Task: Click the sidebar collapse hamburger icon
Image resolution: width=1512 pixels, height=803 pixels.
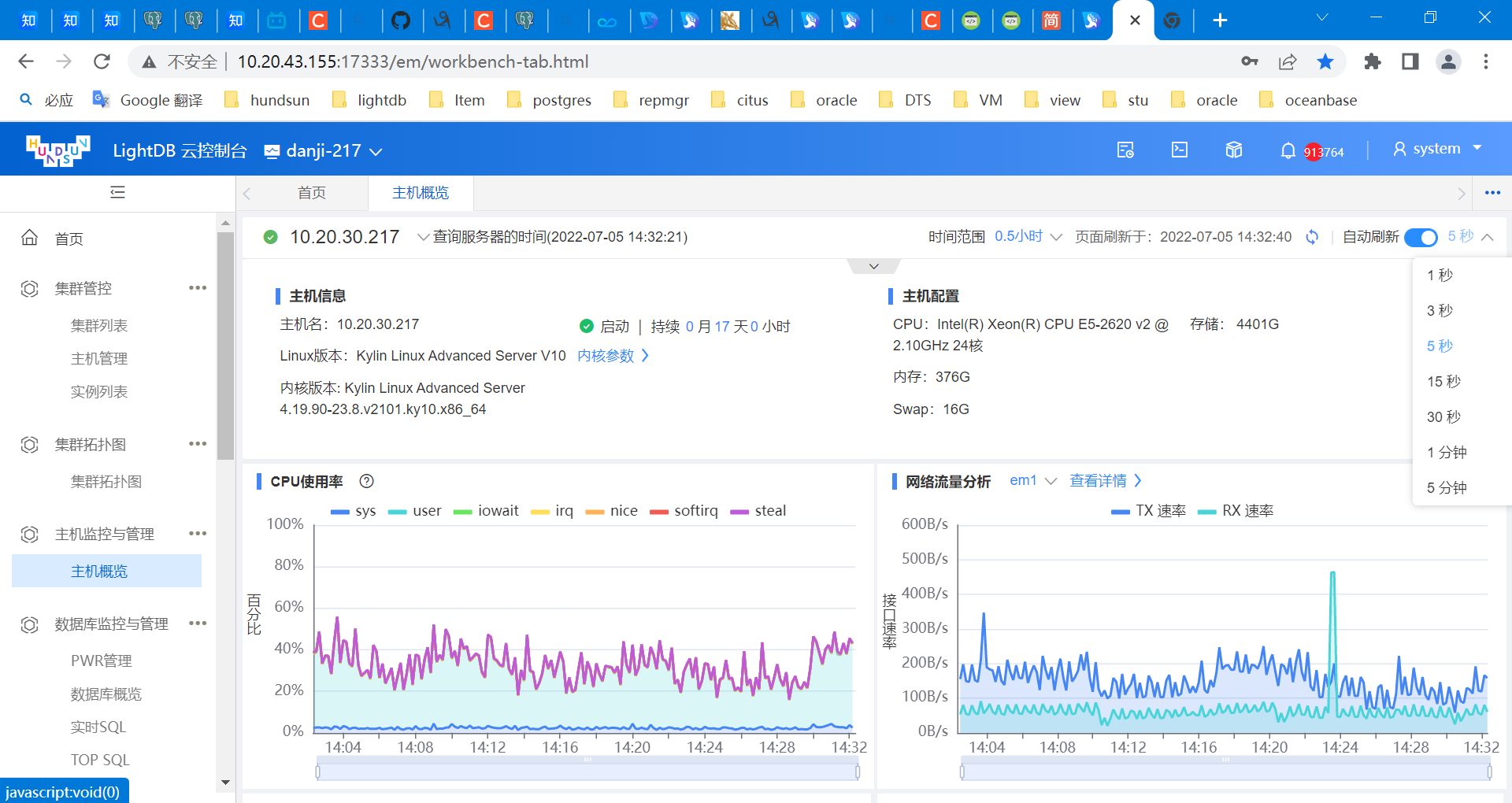Action: coord(117,192)
